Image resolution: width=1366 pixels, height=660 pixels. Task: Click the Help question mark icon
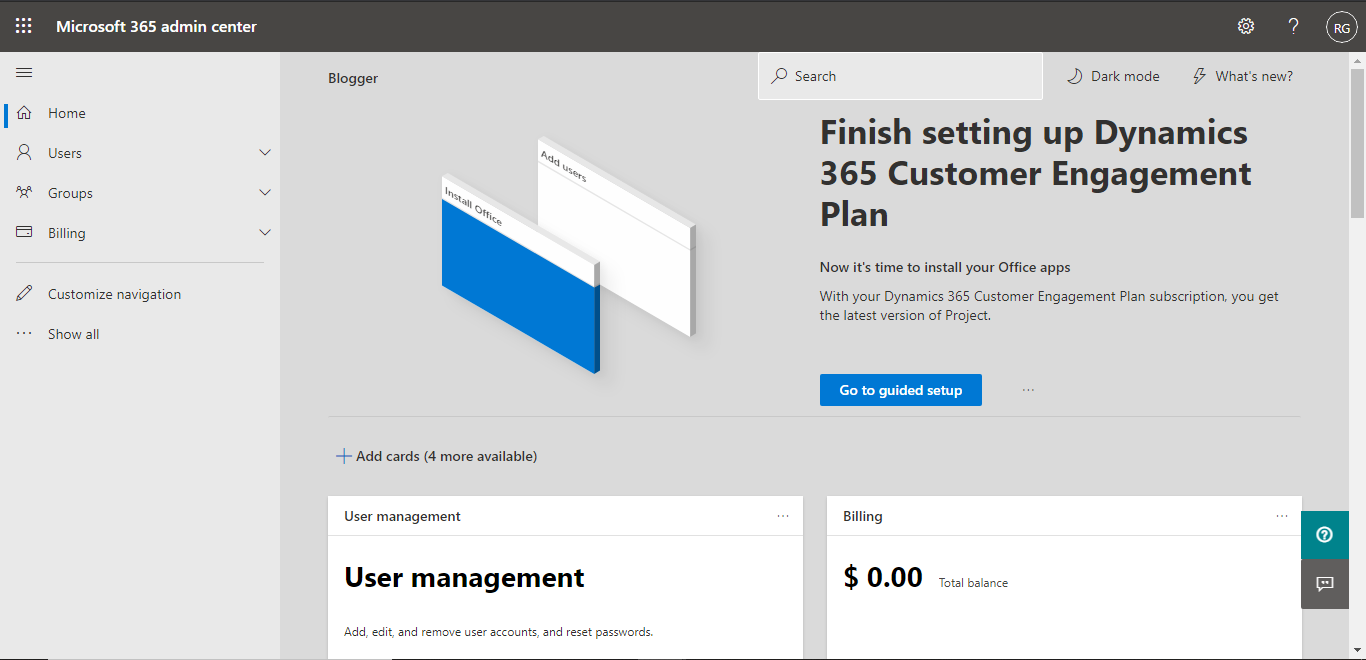[x=1293, y=26]
